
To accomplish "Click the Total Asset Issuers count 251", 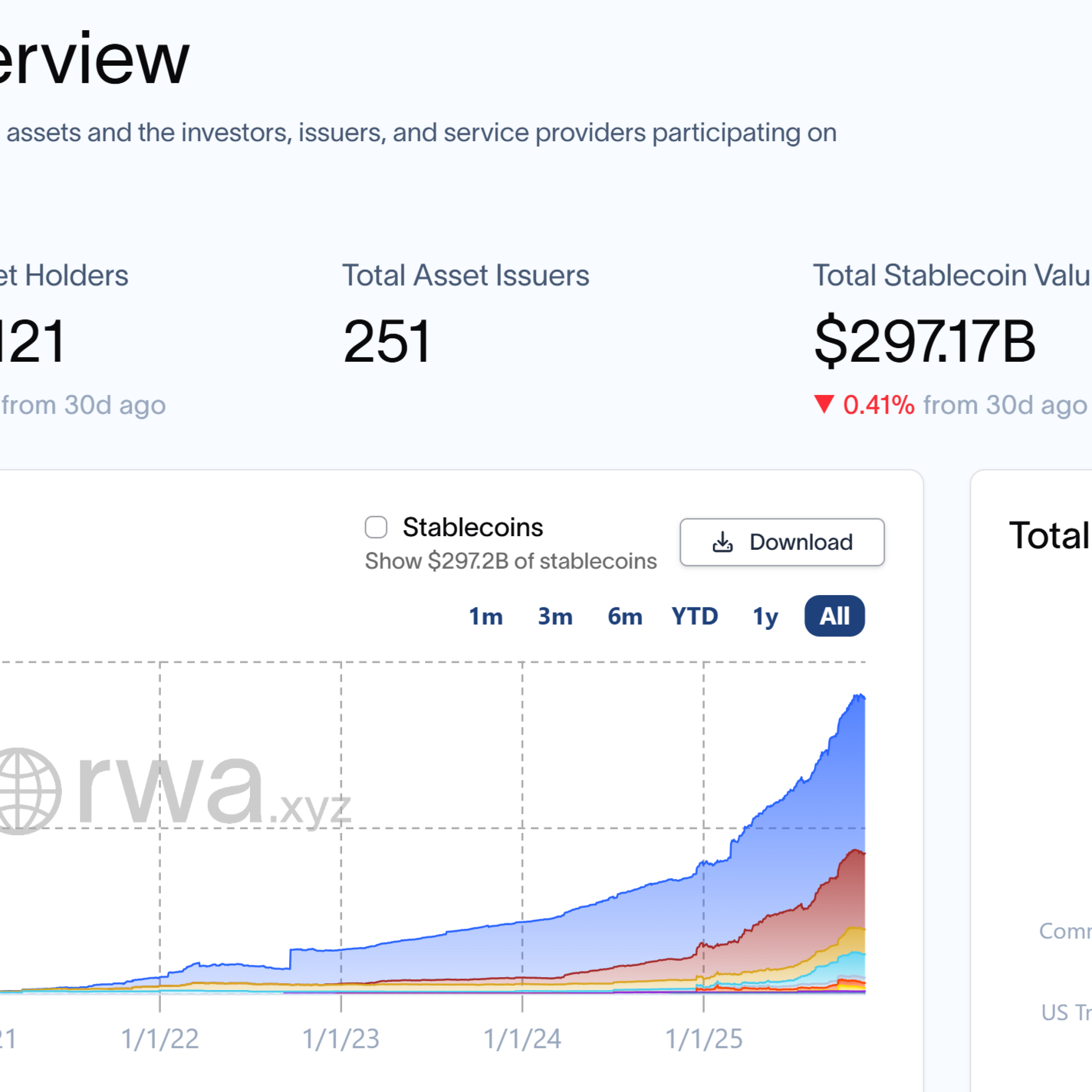I will coord(387,341).
